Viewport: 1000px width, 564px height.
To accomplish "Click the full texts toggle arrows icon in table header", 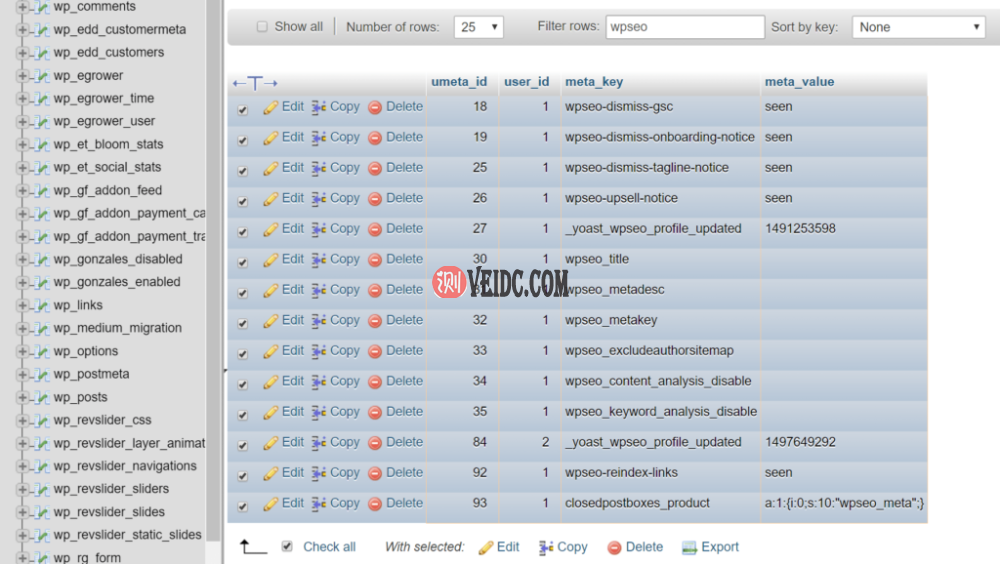I will tap(255, 83).
